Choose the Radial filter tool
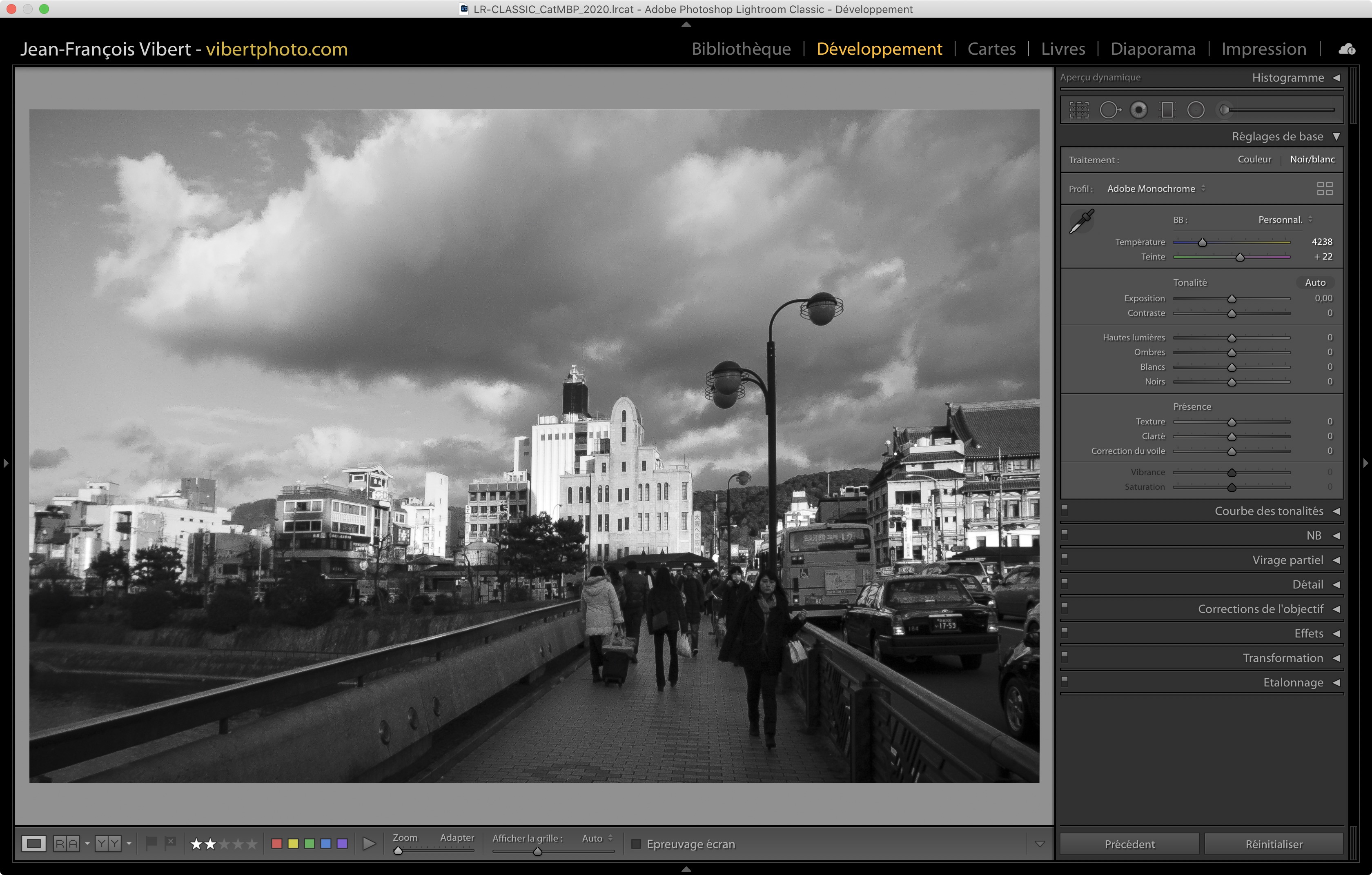 click(1195, 110)
